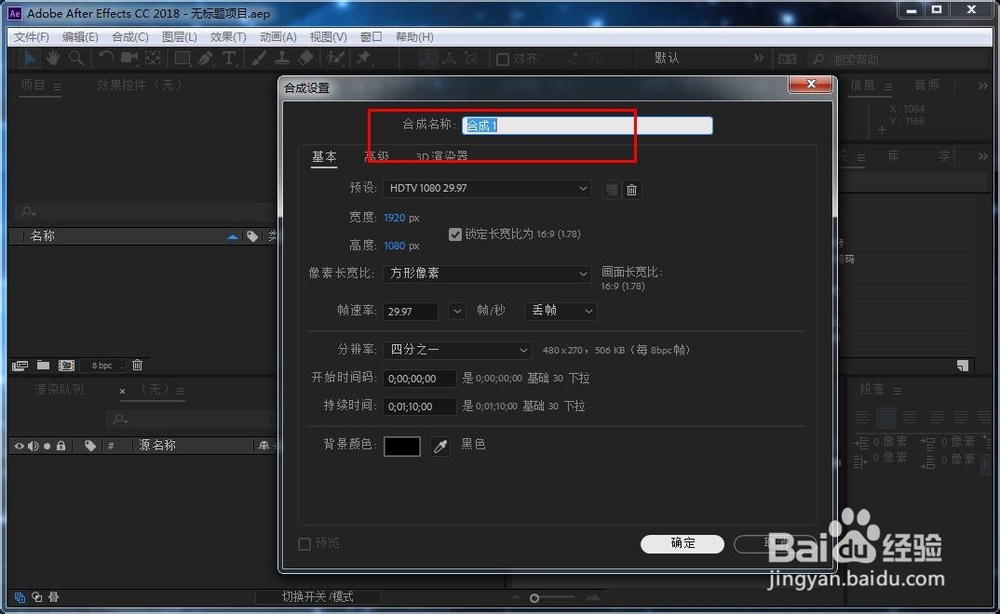Select the Pan Behind anchor tool
The width and height of the screenshot is (1000, 614).
(153, 59)
